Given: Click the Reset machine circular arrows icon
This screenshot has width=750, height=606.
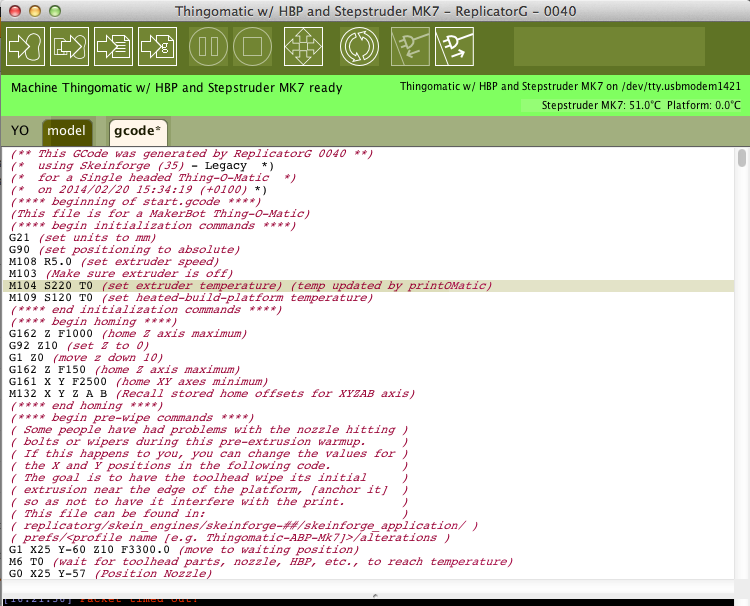Looking at the screenshot, I should pyautogui.click(x=359, y=46).
